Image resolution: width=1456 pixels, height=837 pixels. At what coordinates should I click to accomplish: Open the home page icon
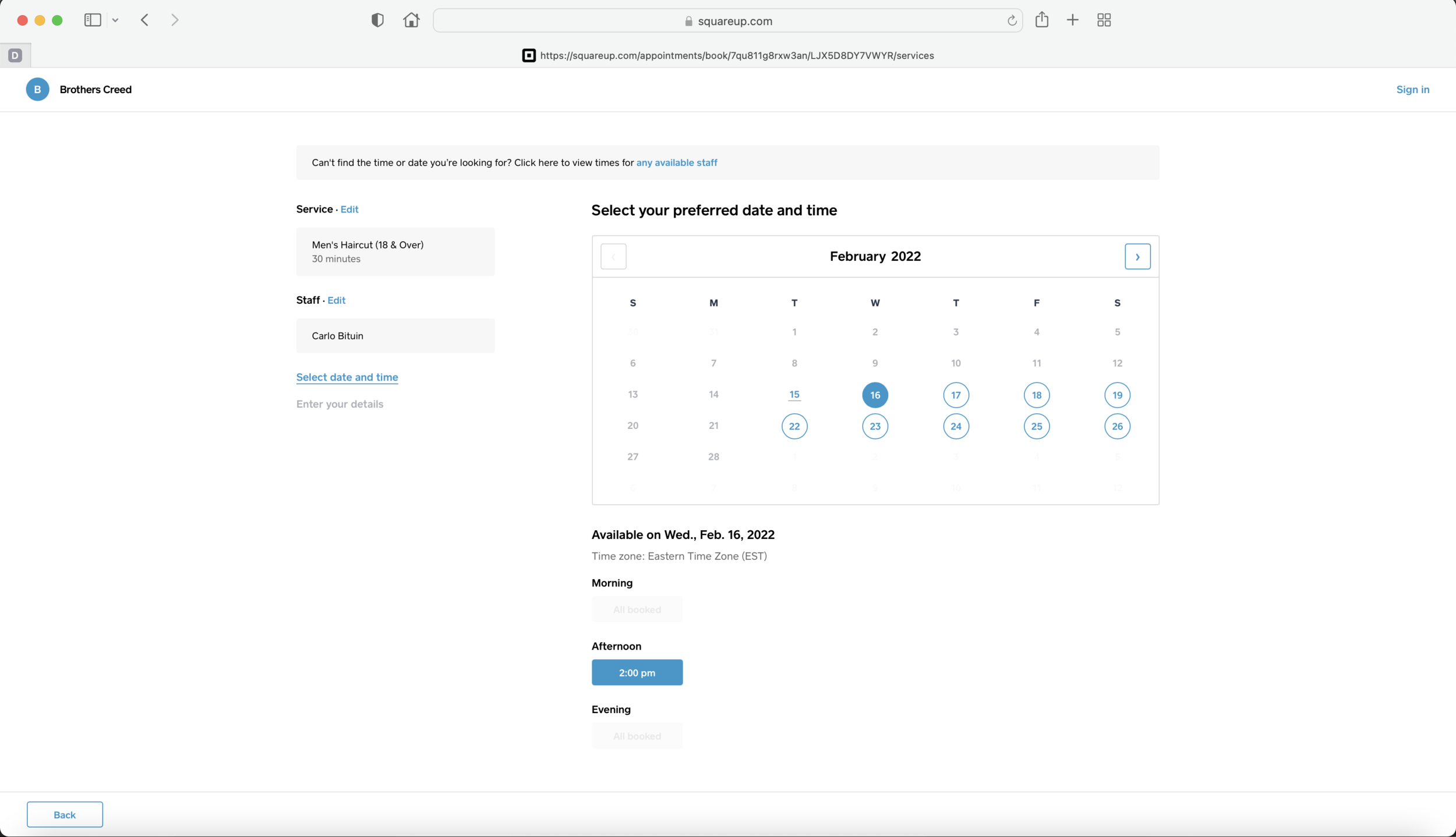411,20
